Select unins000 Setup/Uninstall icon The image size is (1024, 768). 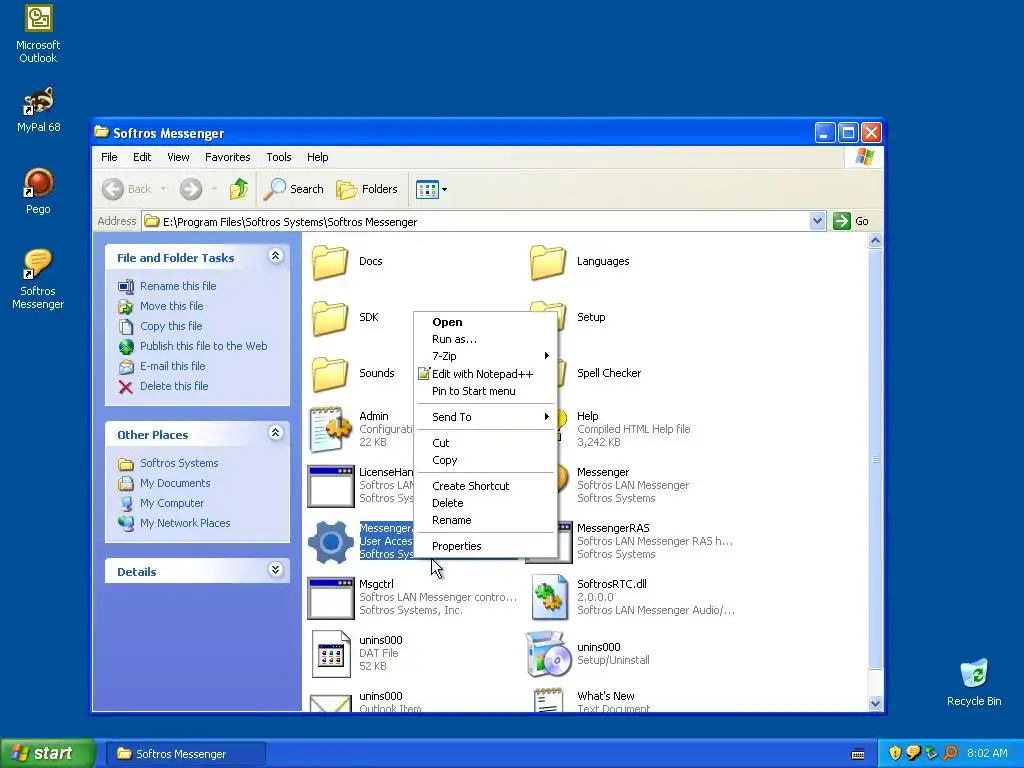point(547,654)
